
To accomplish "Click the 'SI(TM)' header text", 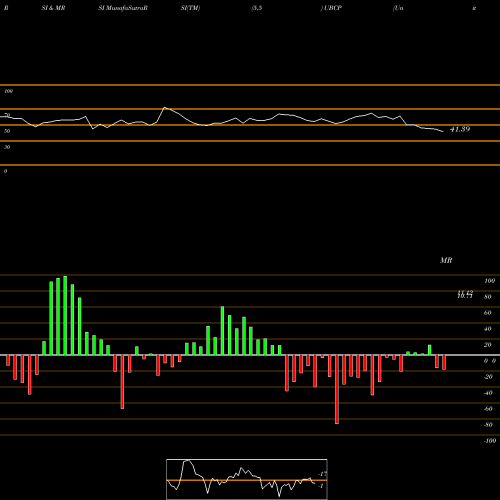I will click(190, 8).
